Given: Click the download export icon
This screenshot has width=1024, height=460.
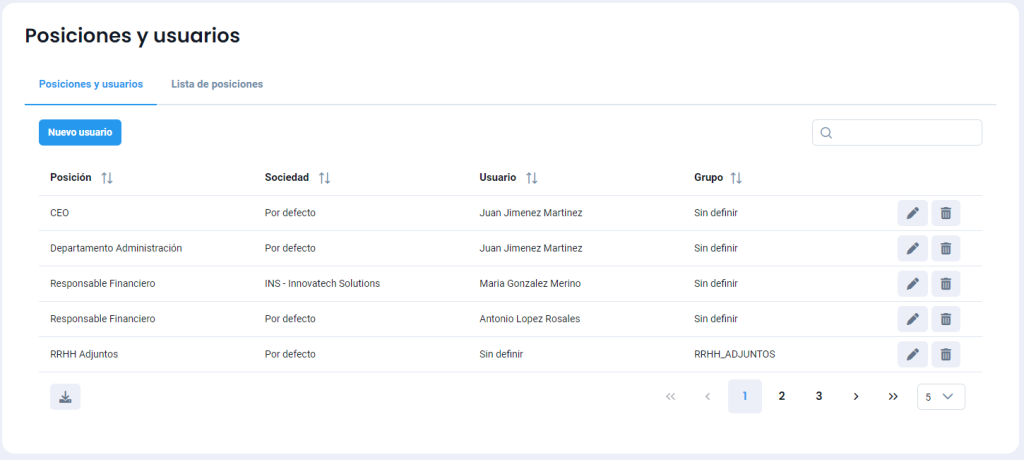Looking at the screenshot, I should [65, 397].
